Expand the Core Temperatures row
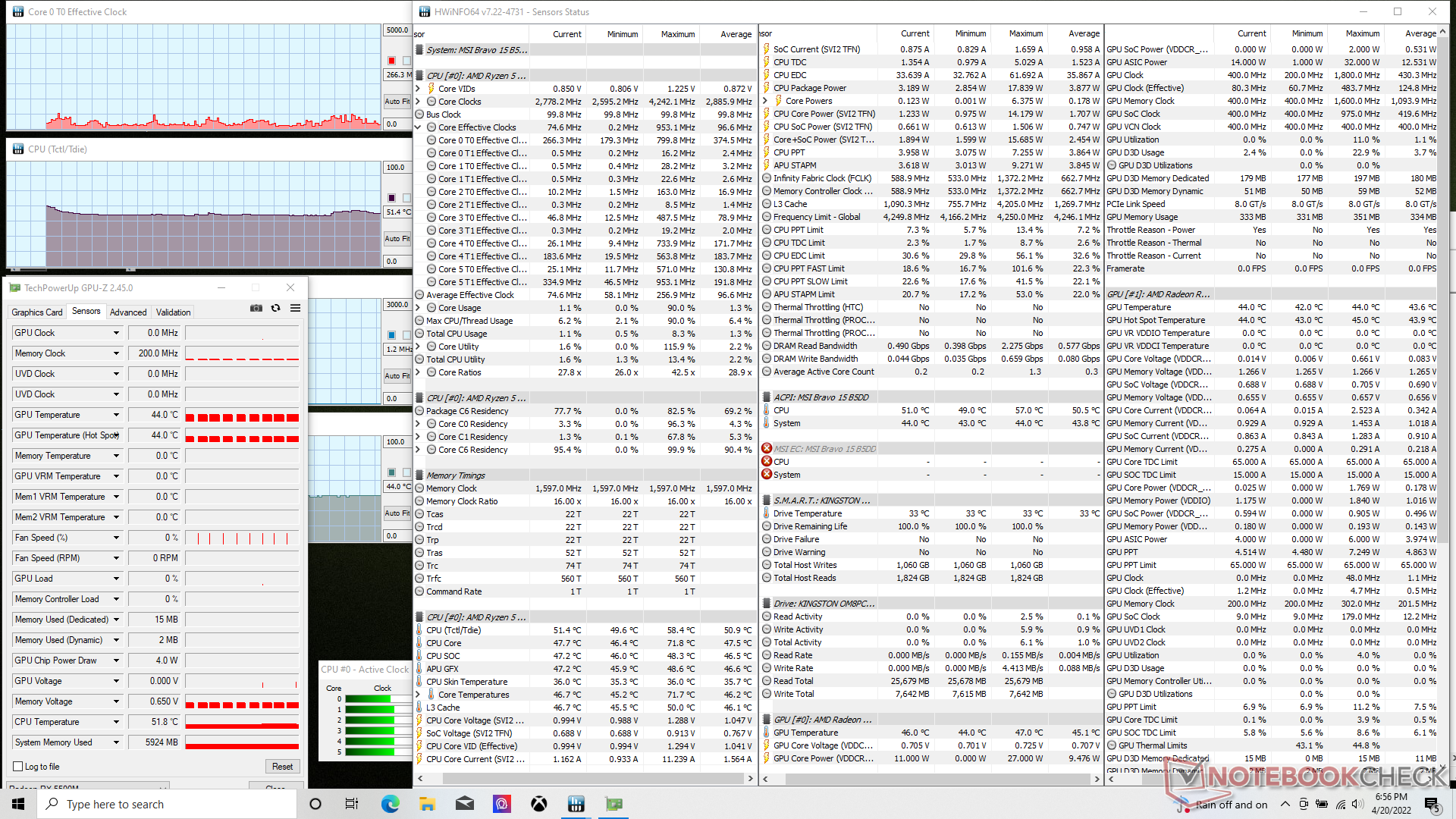 [419, 695]
